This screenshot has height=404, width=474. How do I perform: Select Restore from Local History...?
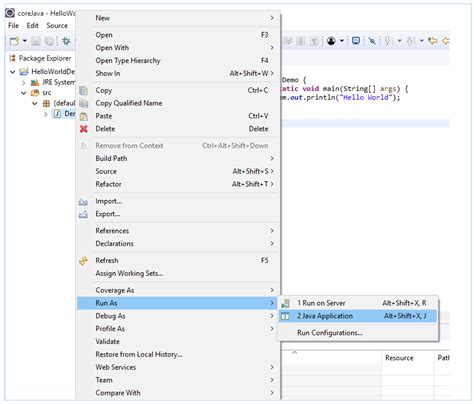pyautogui.click(x=139, y=354)
